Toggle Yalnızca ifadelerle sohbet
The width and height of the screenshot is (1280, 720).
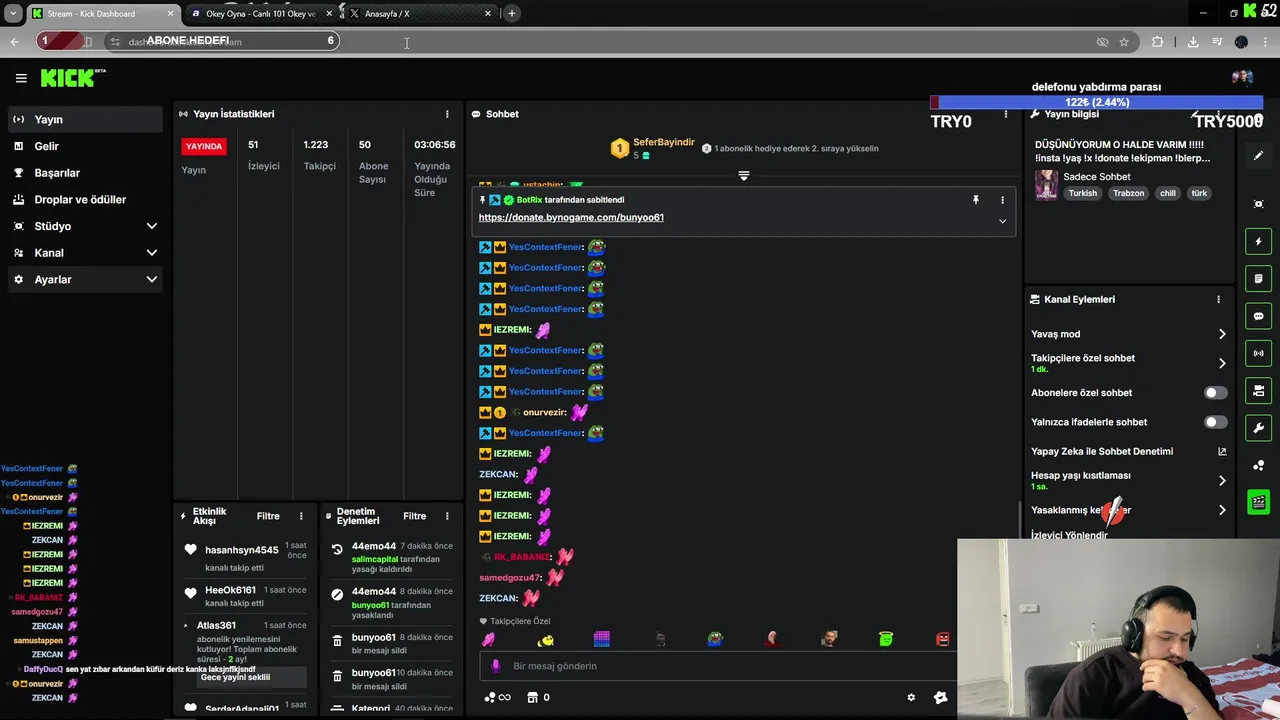click(1215, 422)
